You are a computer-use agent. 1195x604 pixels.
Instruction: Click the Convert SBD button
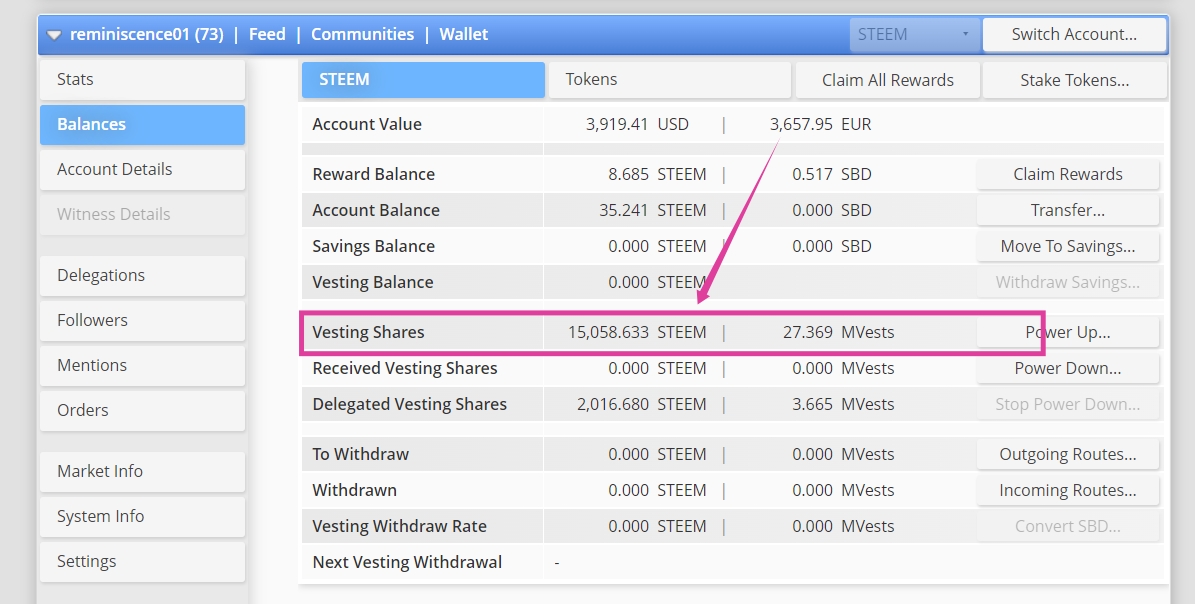coord(1068,526)
